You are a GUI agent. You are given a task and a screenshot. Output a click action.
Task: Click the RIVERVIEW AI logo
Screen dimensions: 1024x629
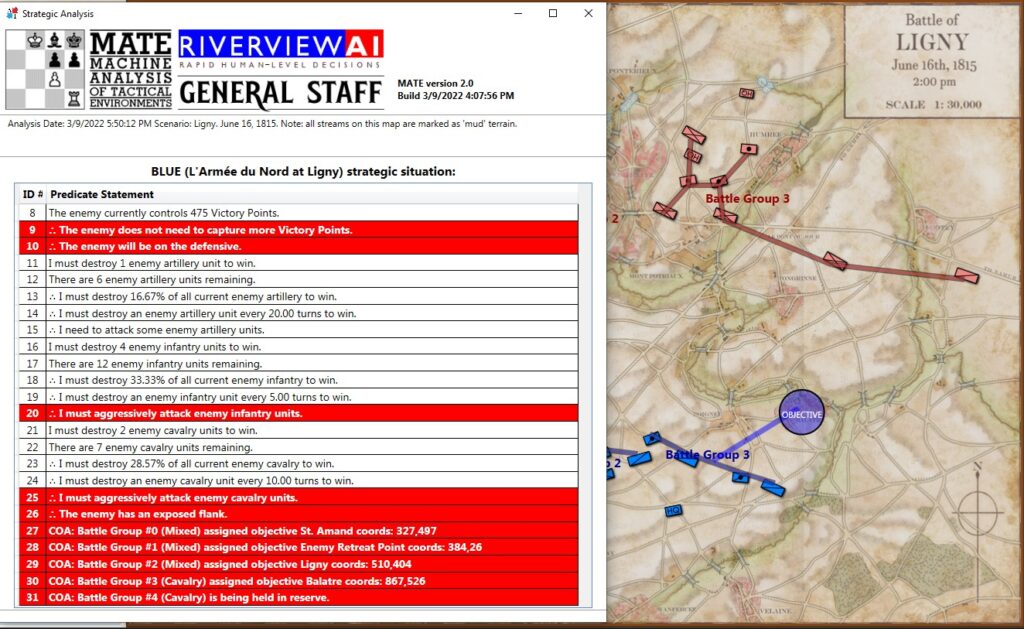pyautogui.click(x=278, y=42)
